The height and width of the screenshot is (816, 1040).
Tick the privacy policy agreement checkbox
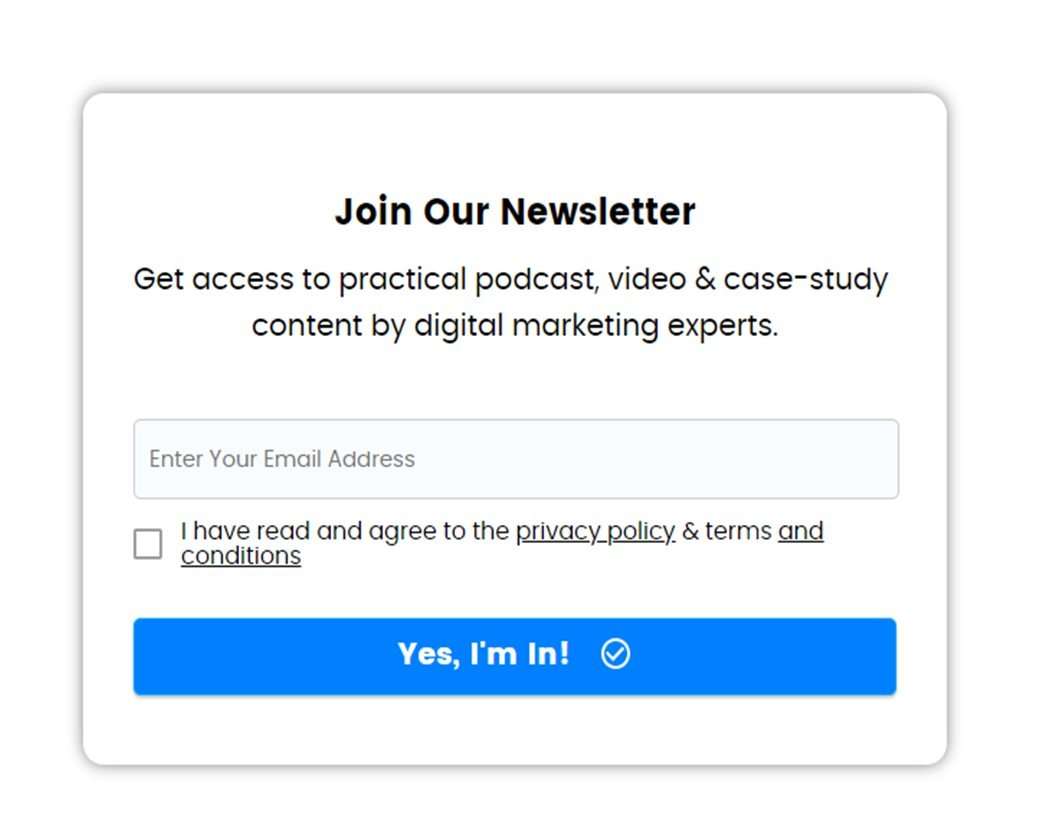[148, 544]
